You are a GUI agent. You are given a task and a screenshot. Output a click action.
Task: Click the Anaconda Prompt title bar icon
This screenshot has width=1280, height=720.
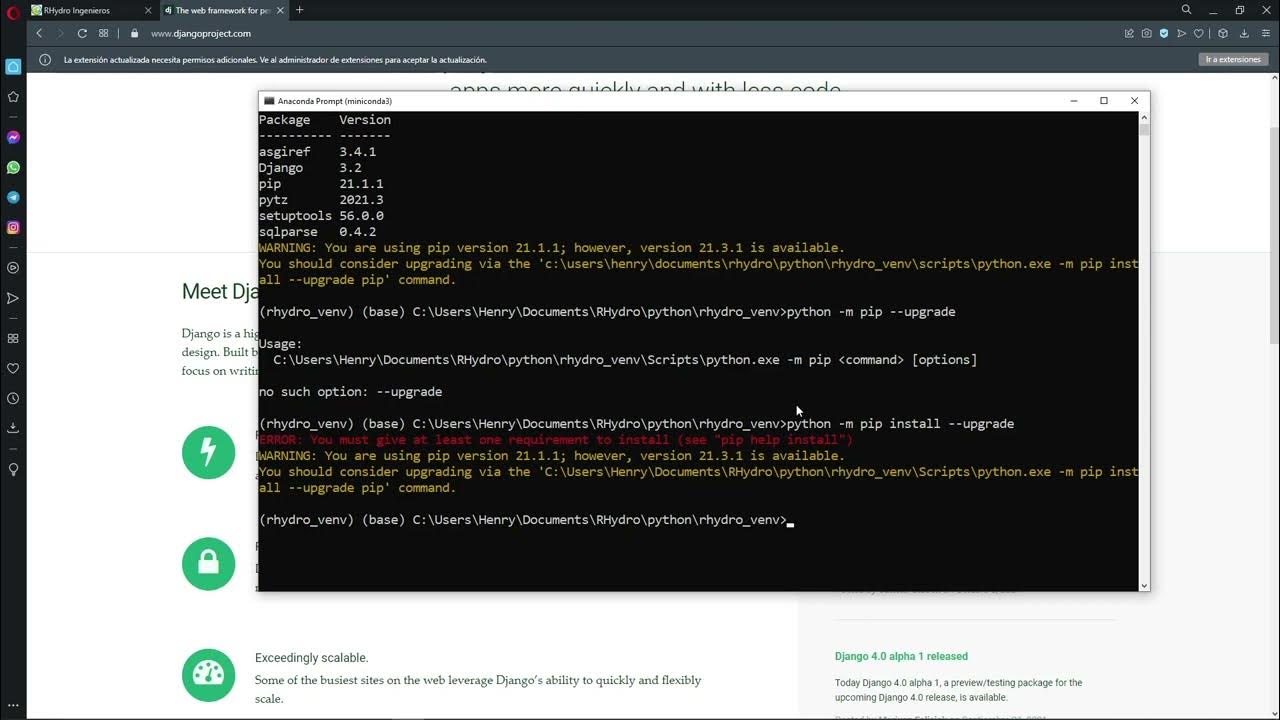pos(269,101)
